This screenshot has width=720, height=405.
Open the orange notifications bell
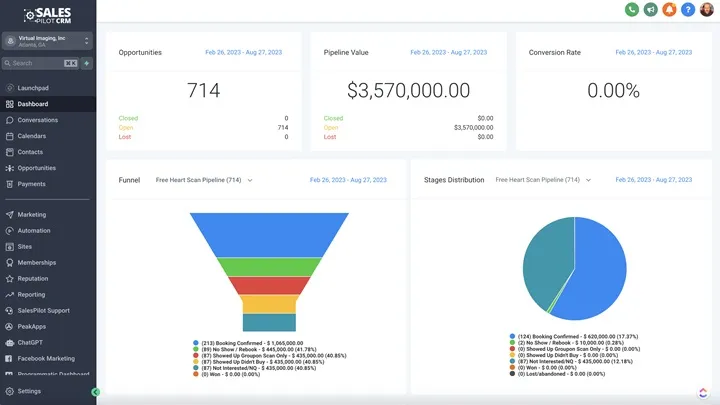(x=669, y=10)
